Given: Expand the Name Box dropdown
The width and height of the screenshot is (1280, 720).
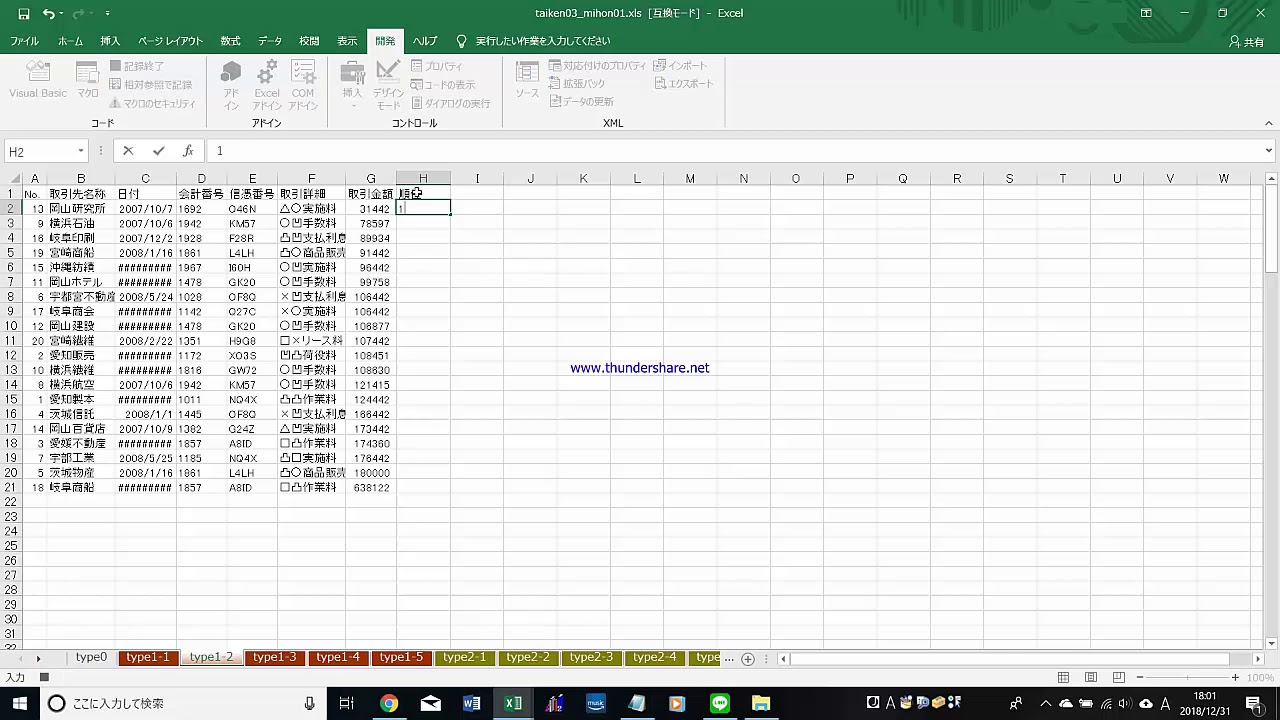Looking at the screenshot, I should [81, 152].
